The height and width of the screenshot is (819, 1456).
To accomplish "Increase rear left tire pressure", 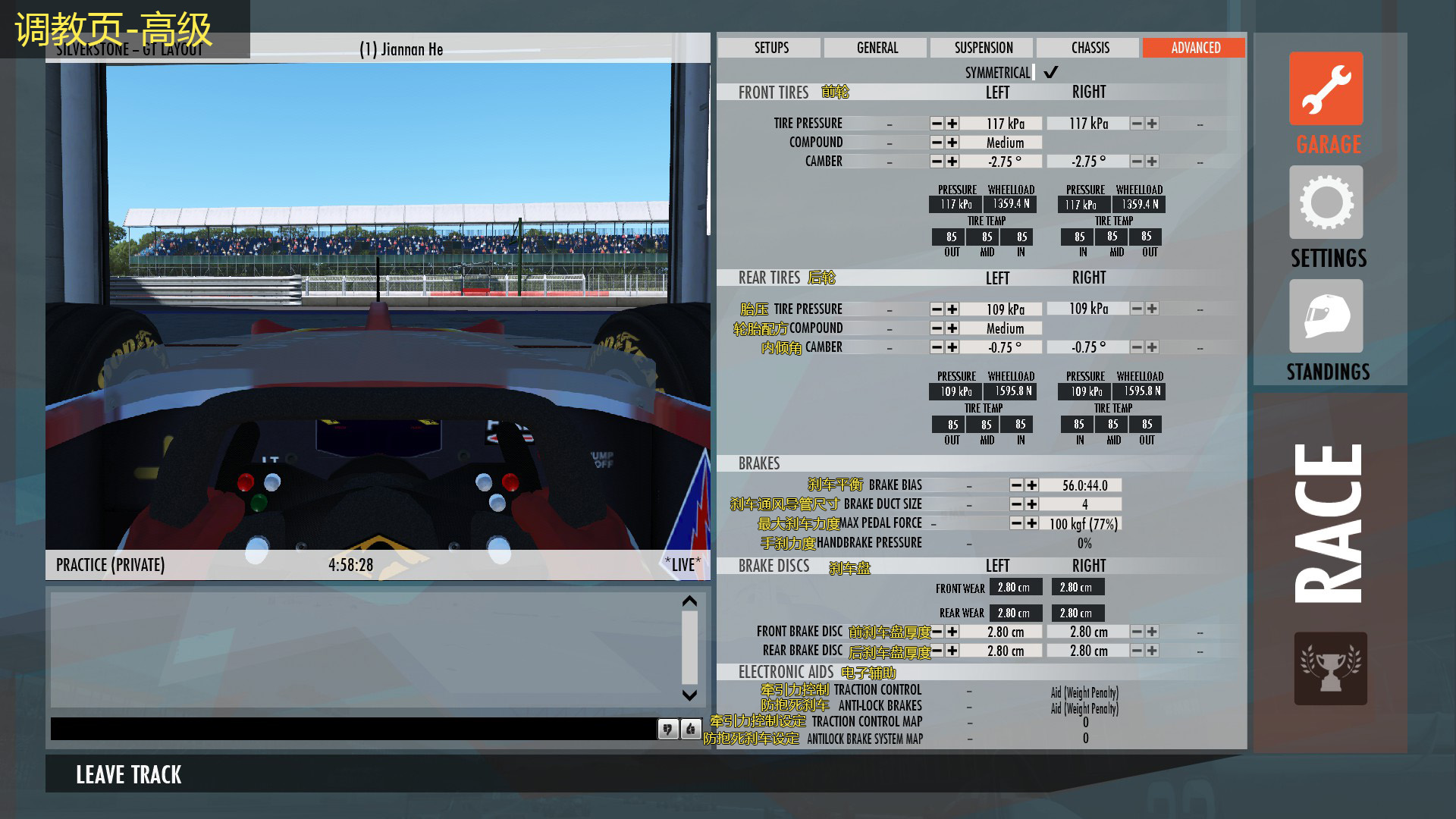I will (x=952, y=309).
